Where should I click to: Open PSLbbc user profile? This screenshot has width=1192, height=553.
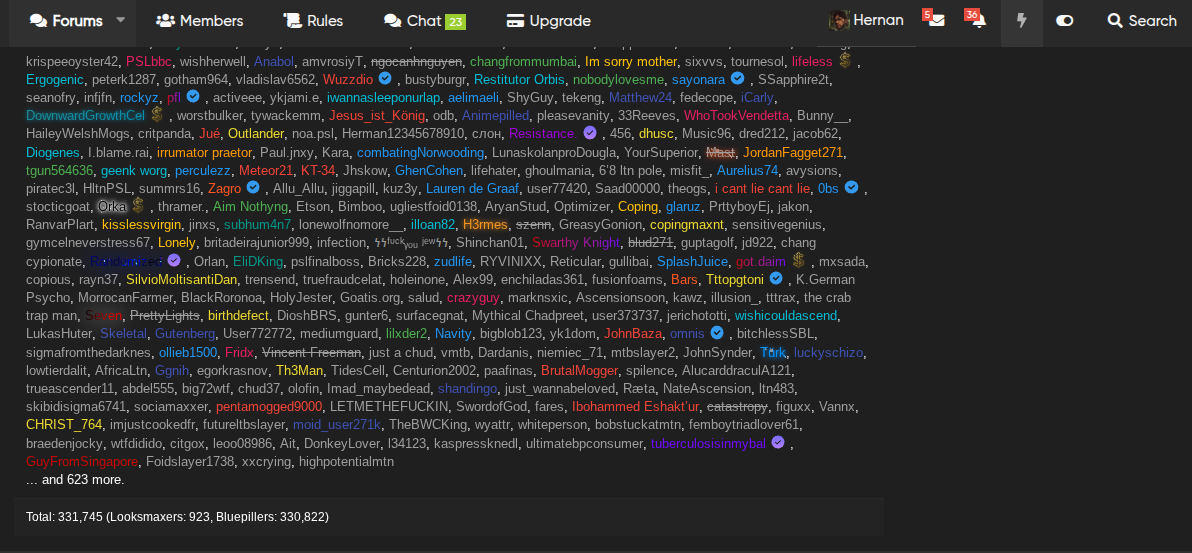tap(149, 61)
